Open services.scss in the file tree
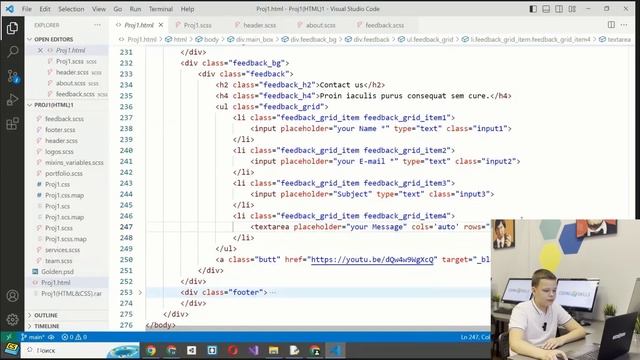 pyautogui.click(x=62, y=250)
